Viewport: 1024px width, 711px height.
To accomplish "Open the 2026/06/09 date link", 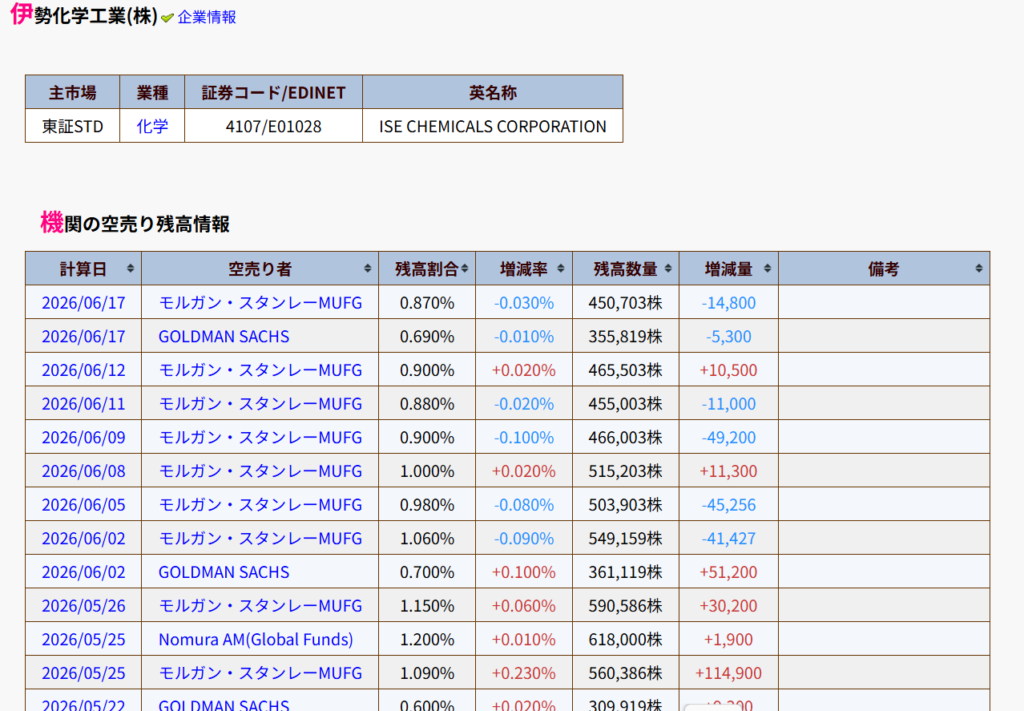I will pos(84,437).
